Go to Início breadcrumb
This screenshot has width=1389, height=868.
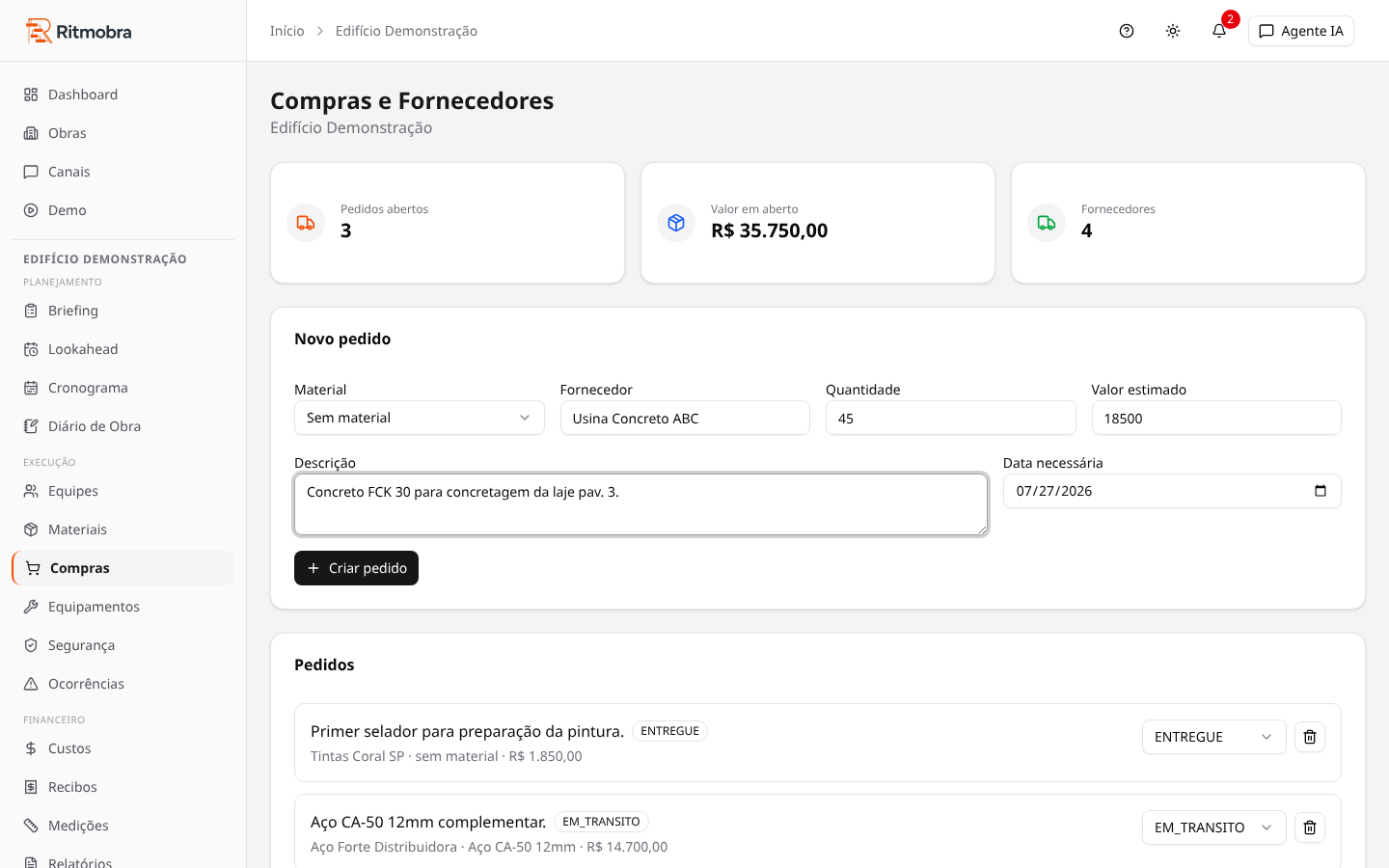pos(287,31)
